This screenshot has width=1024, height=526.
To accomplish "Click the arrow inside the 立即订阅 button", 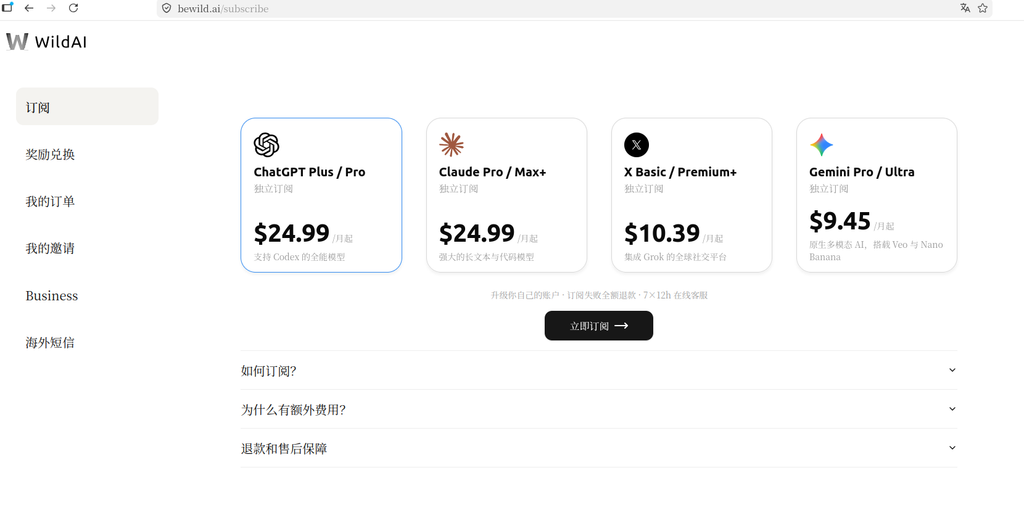I will click(x=622, y=325).
